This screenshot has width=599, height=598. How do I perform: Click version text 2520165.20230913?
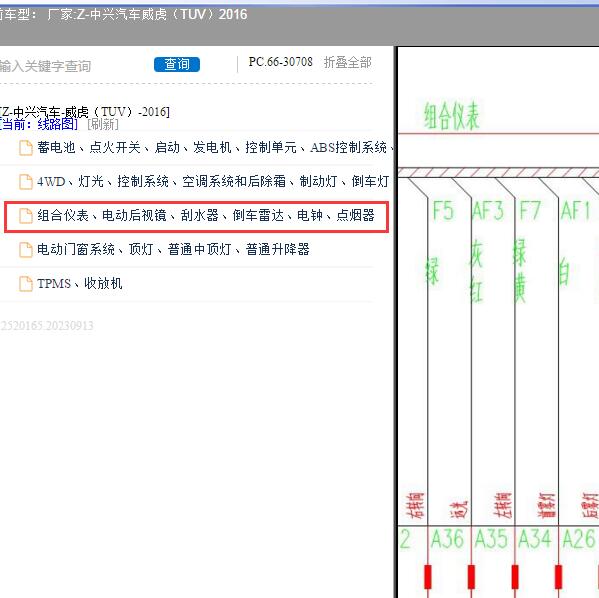click(47, 326)
